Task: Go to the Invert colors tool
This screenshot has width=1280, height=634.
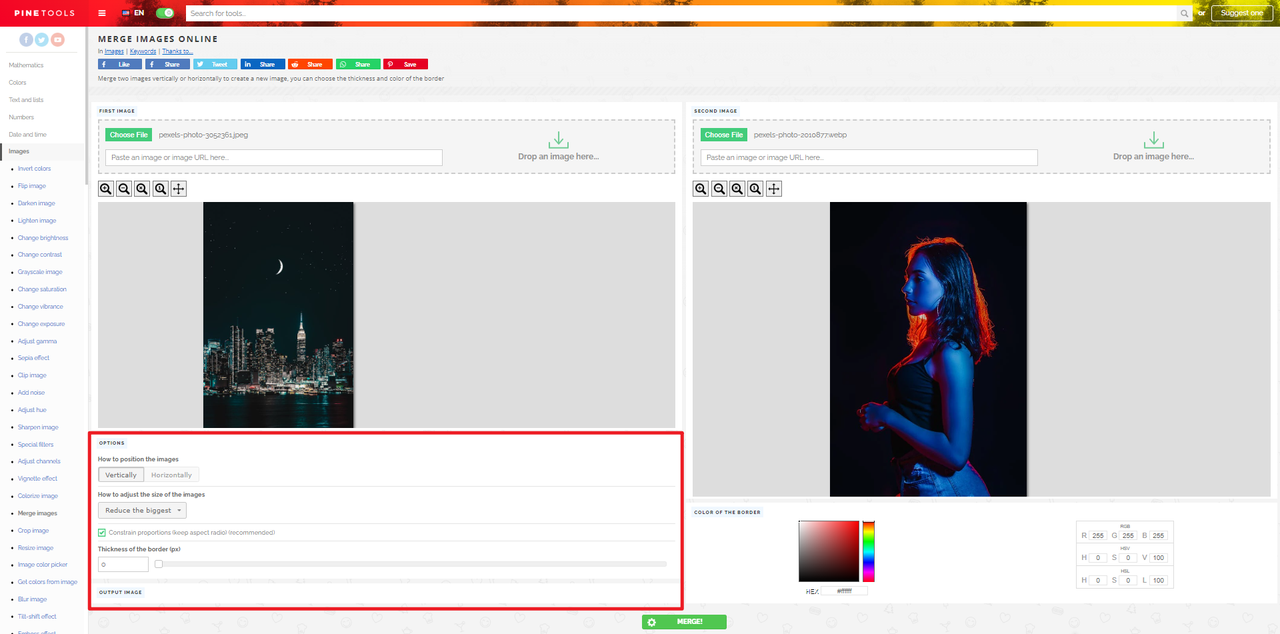Action: [34, 168]
